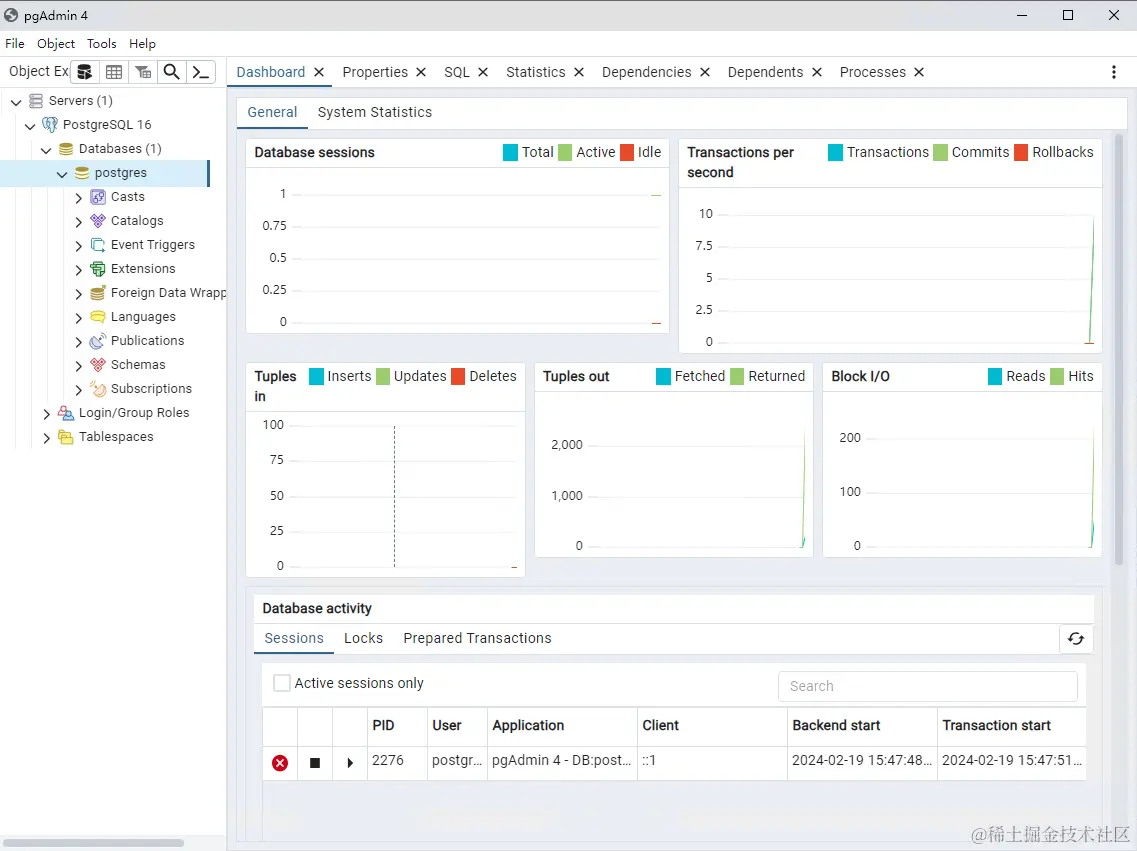Viewport: 1137px width, 851px height.
Task: Expand the Tablespaces node
Action: click(46, 437)
